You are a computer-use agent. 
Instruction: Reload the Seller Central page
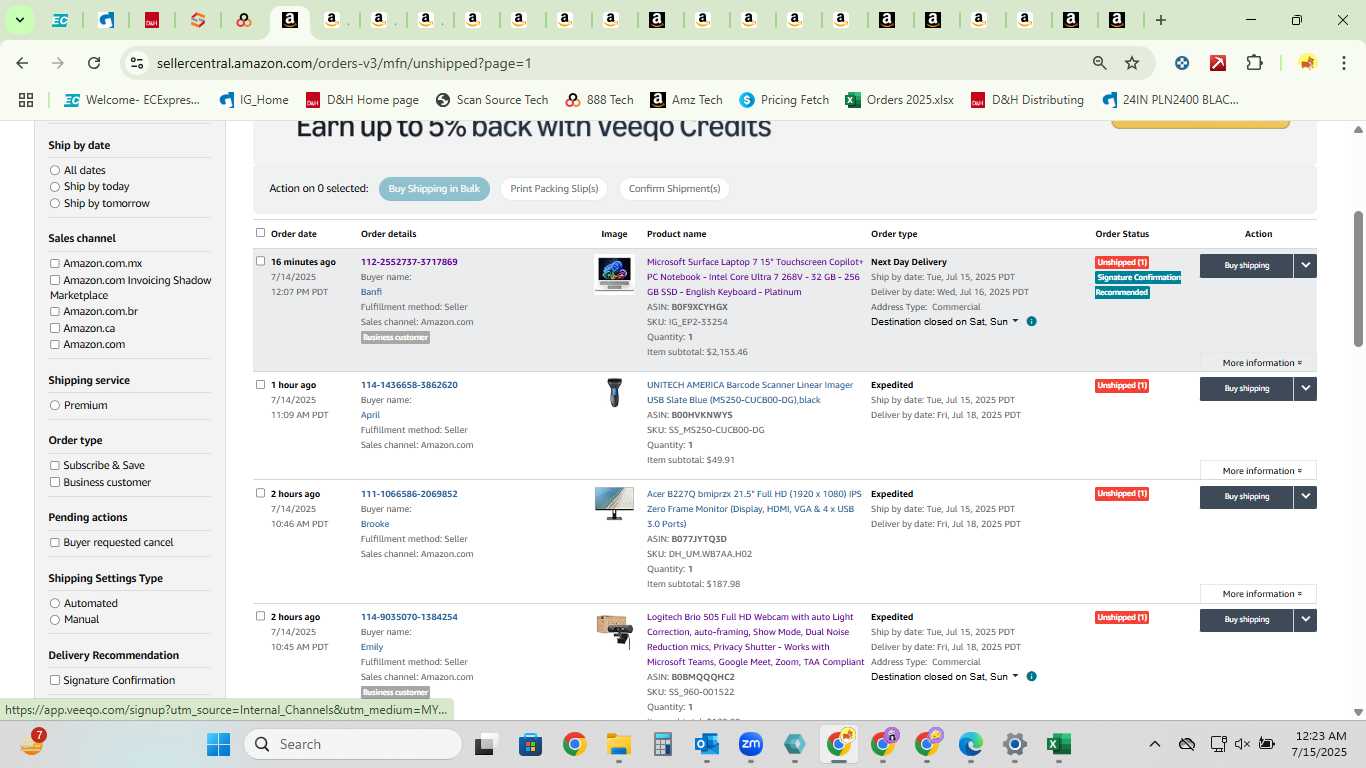point(94,63)
